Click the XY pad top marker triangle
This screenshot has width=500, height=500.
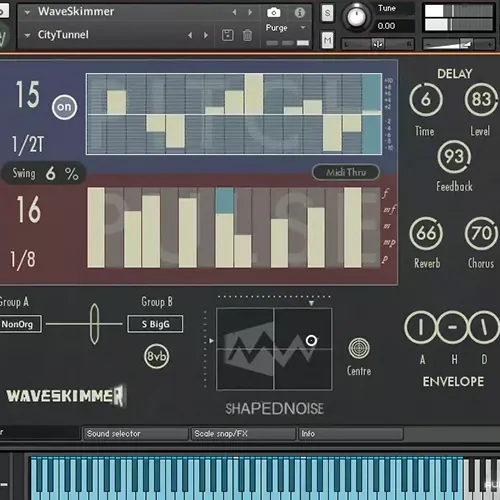coord(311,303)
